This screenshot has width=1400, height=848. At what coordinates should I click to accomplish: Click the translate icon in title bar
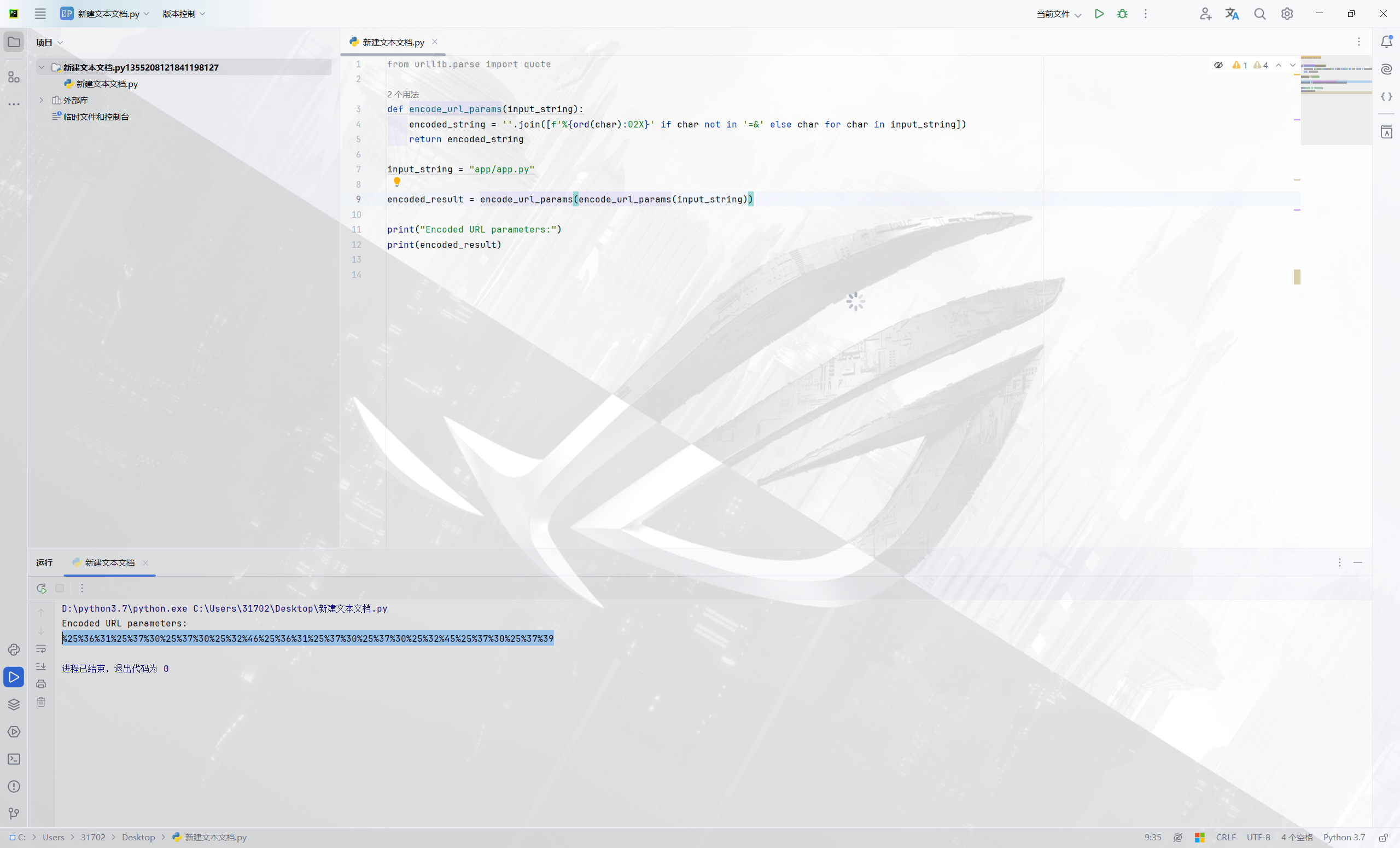pos(1232,14)
